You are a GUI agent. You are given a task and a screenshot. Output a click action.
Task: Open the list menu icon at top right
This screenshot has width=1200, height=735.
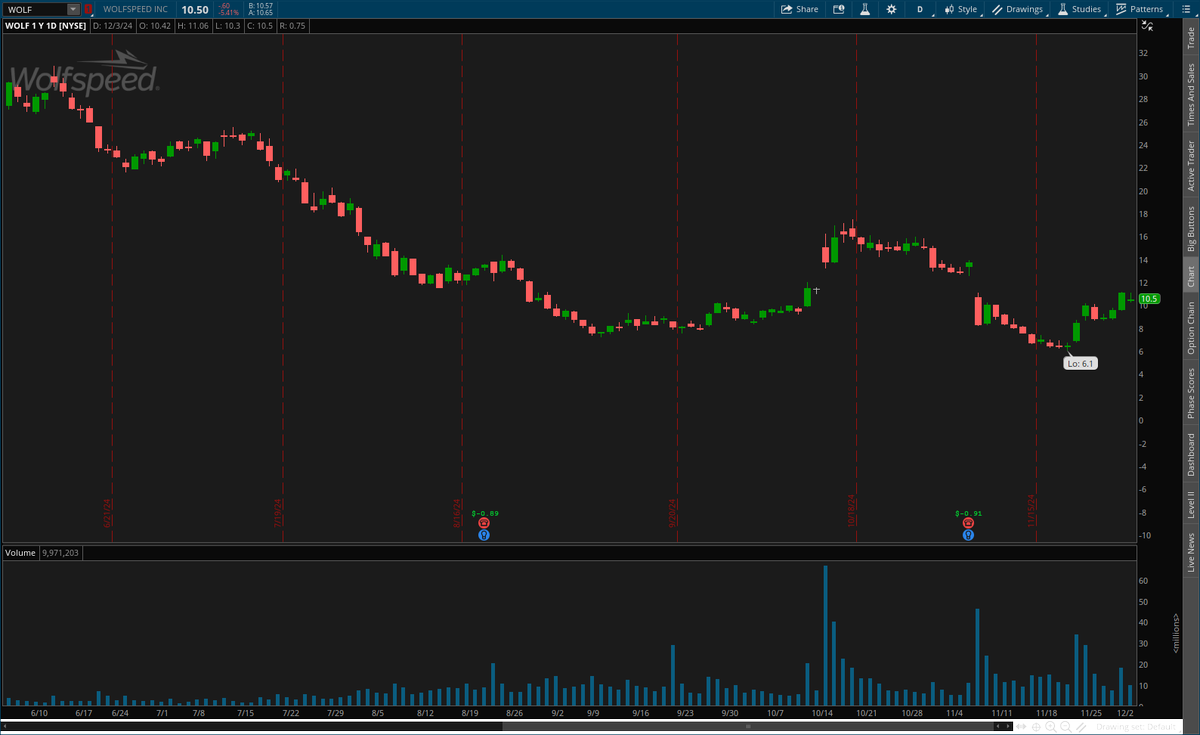pos(1185,9)
